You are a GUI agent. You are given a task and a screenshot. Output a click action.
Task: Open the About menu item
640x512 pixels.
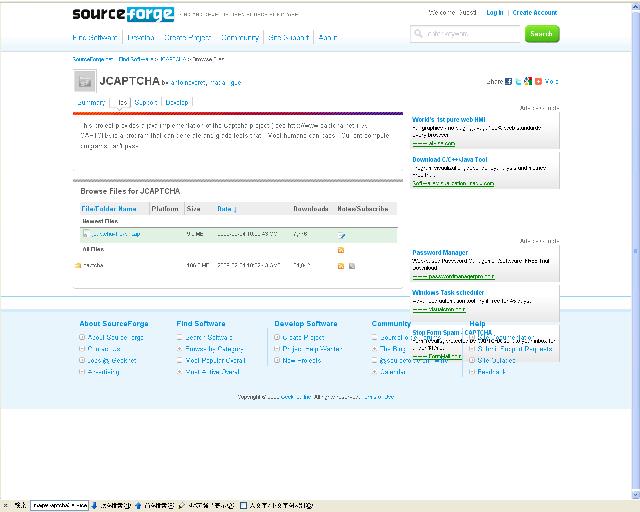click(328, 38)
